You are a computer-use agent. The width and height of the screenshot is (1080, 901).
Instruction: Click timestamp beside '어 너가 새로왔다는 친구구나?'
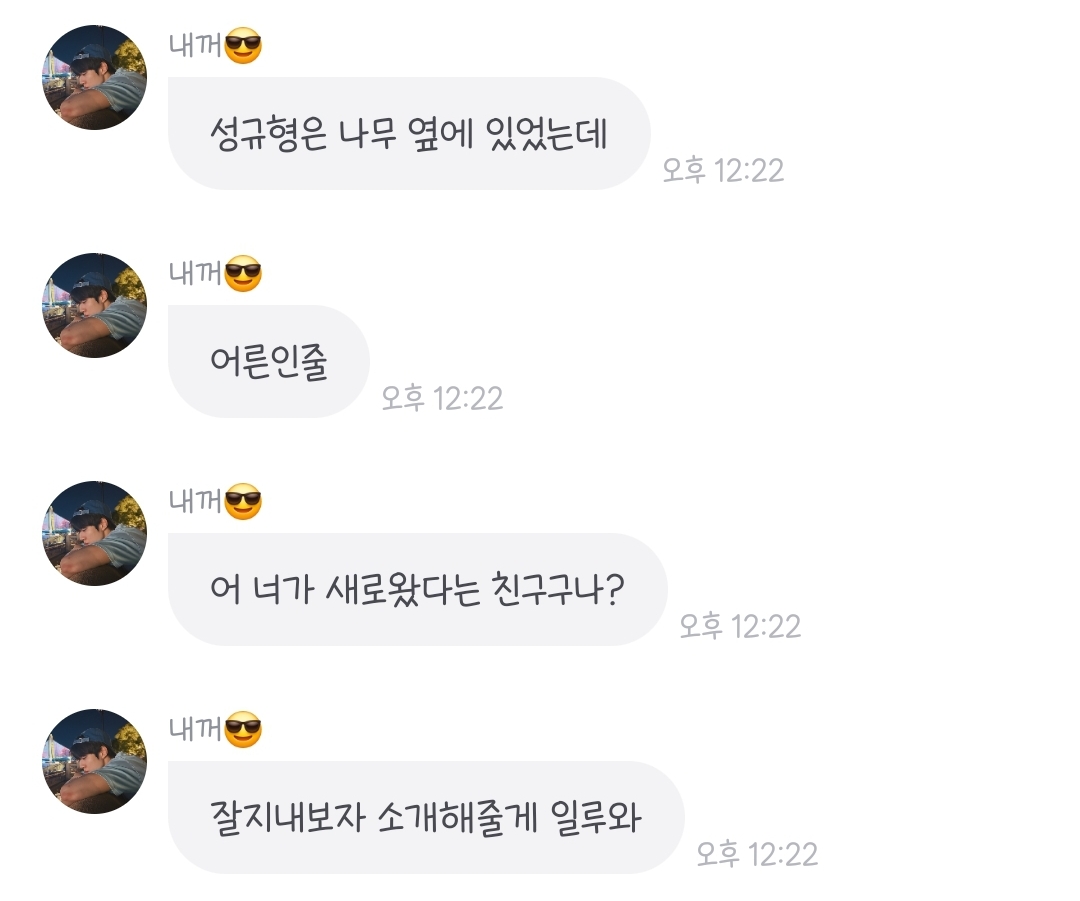(740, 626)
